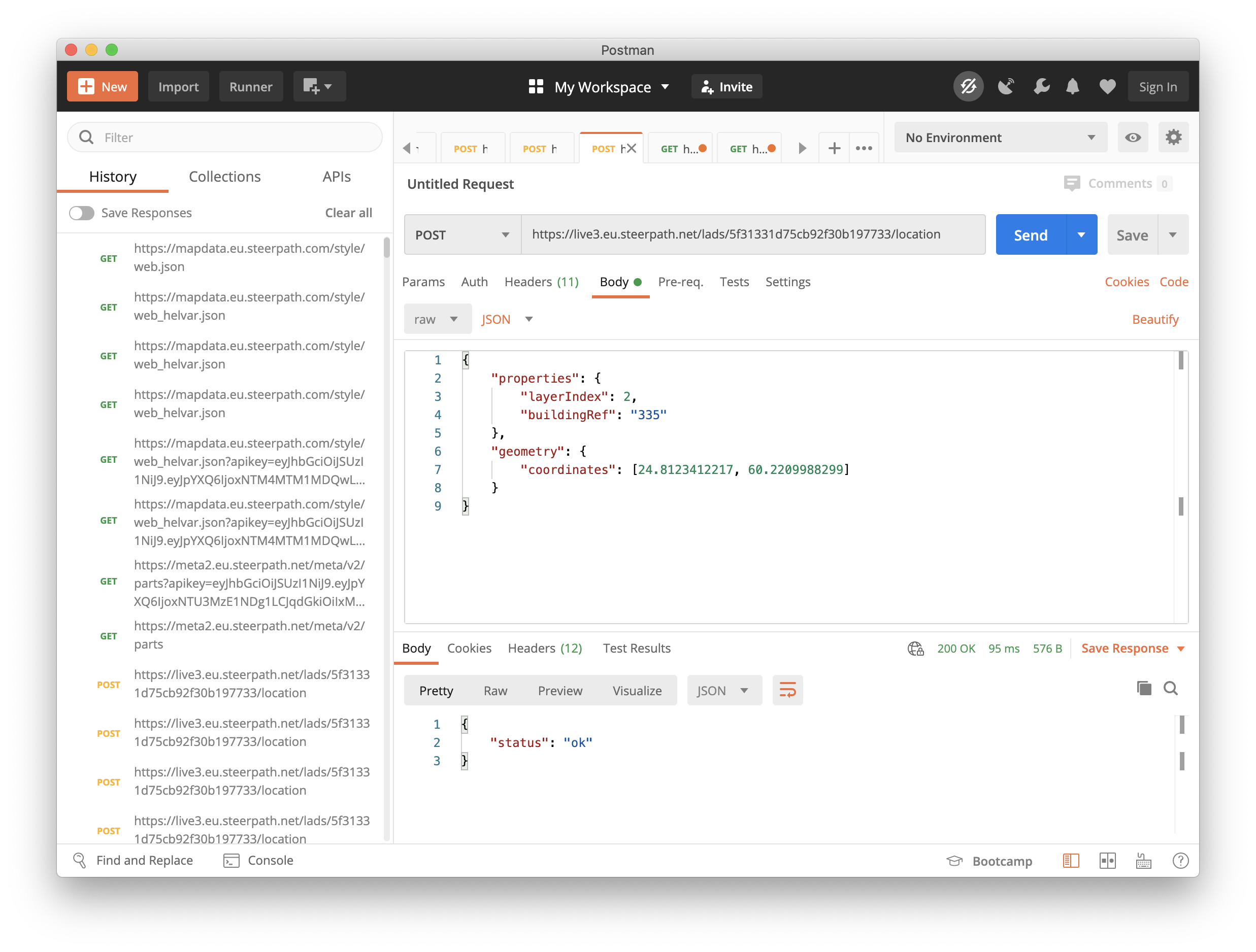
Task: Search the response with magnifier icon
Action: pyautogui.click(x=1170, y=689)
